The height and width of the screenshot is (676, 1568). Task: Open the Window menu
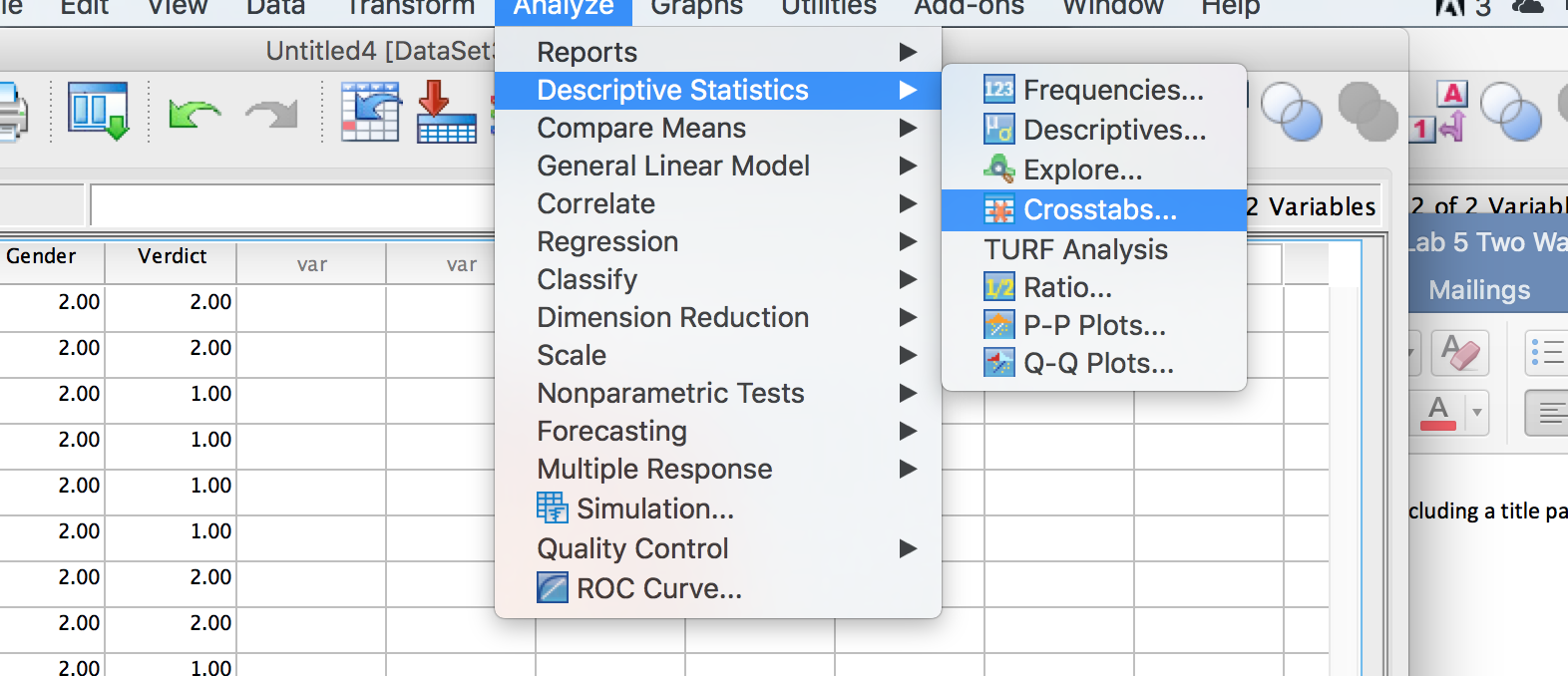[x=1112, y=10]
